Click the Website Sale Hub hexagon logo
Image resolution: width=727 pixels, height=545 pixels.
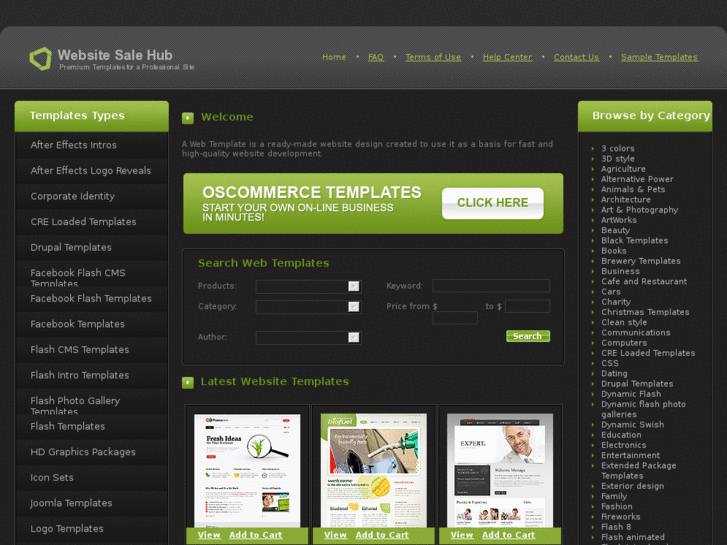click(x=40, y=58)
